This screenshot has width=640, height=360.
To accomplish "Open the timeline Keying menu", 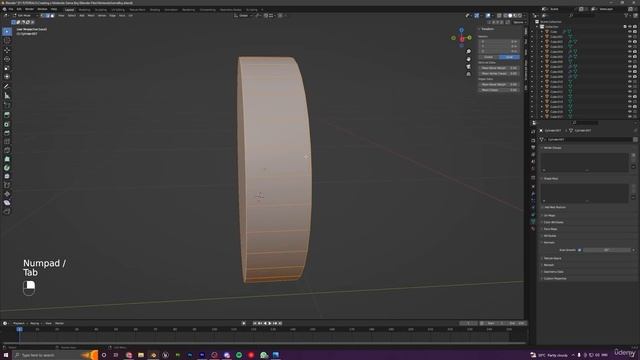I will [x=35, y=323].
